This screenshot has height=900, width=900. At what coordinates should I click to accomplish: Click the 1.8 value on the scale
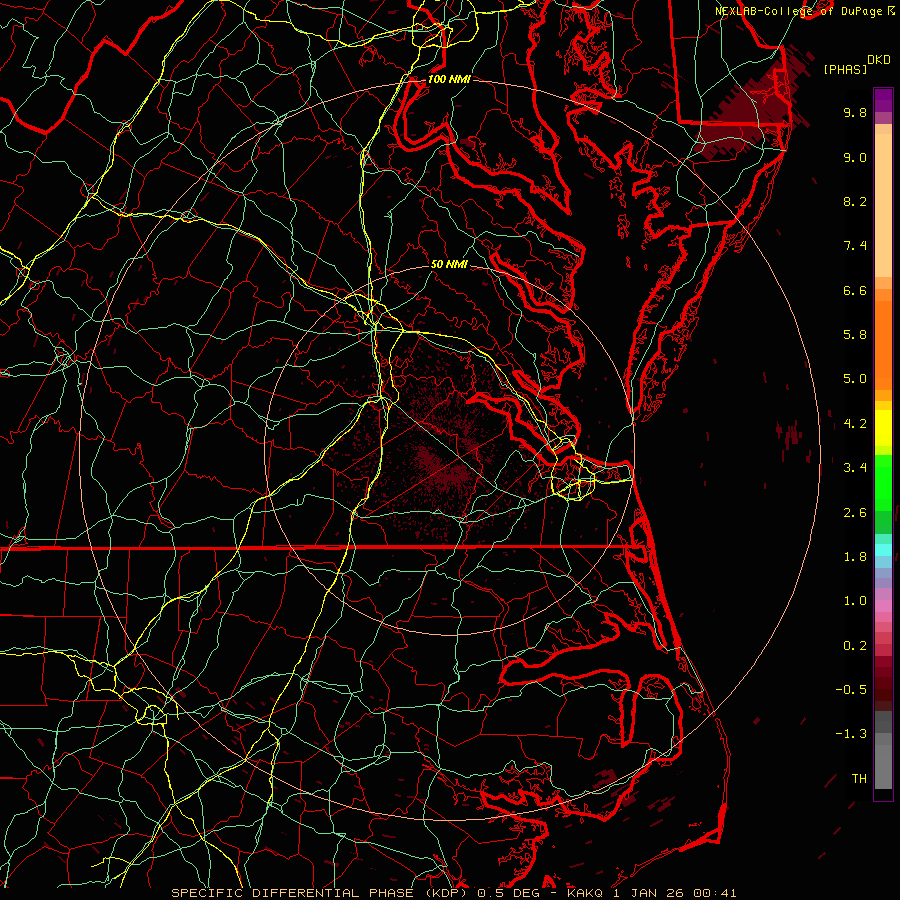(x=855, y=557)
